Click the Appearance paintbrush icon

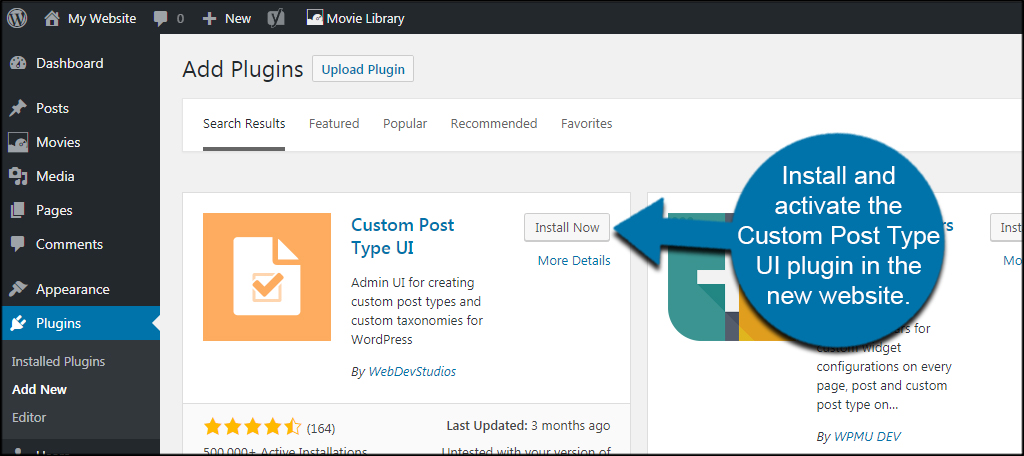pyautogui.click(x=18, y=289)
